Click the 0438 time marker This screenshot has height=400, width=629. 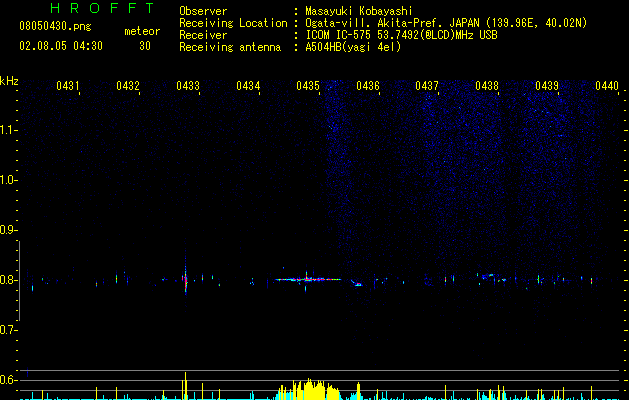click(x=487, y=85)
